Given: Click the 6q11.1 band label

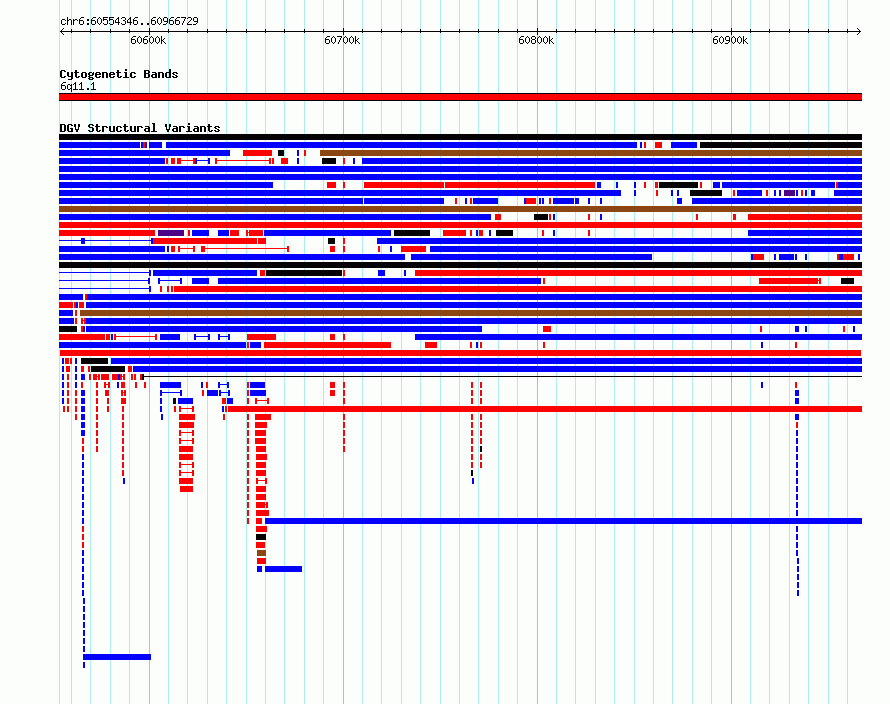Looking at the screenshot, I should [78, 86].
